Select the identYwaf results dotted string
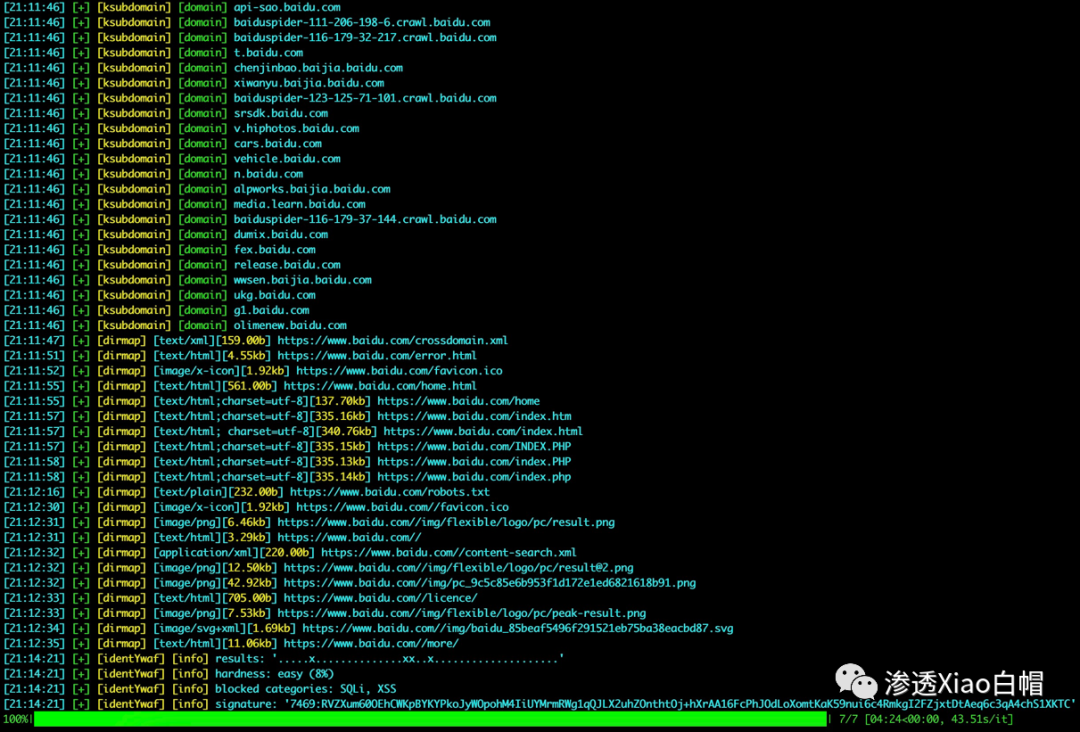This screenshot has height=732, width=1080. point(420,658)
